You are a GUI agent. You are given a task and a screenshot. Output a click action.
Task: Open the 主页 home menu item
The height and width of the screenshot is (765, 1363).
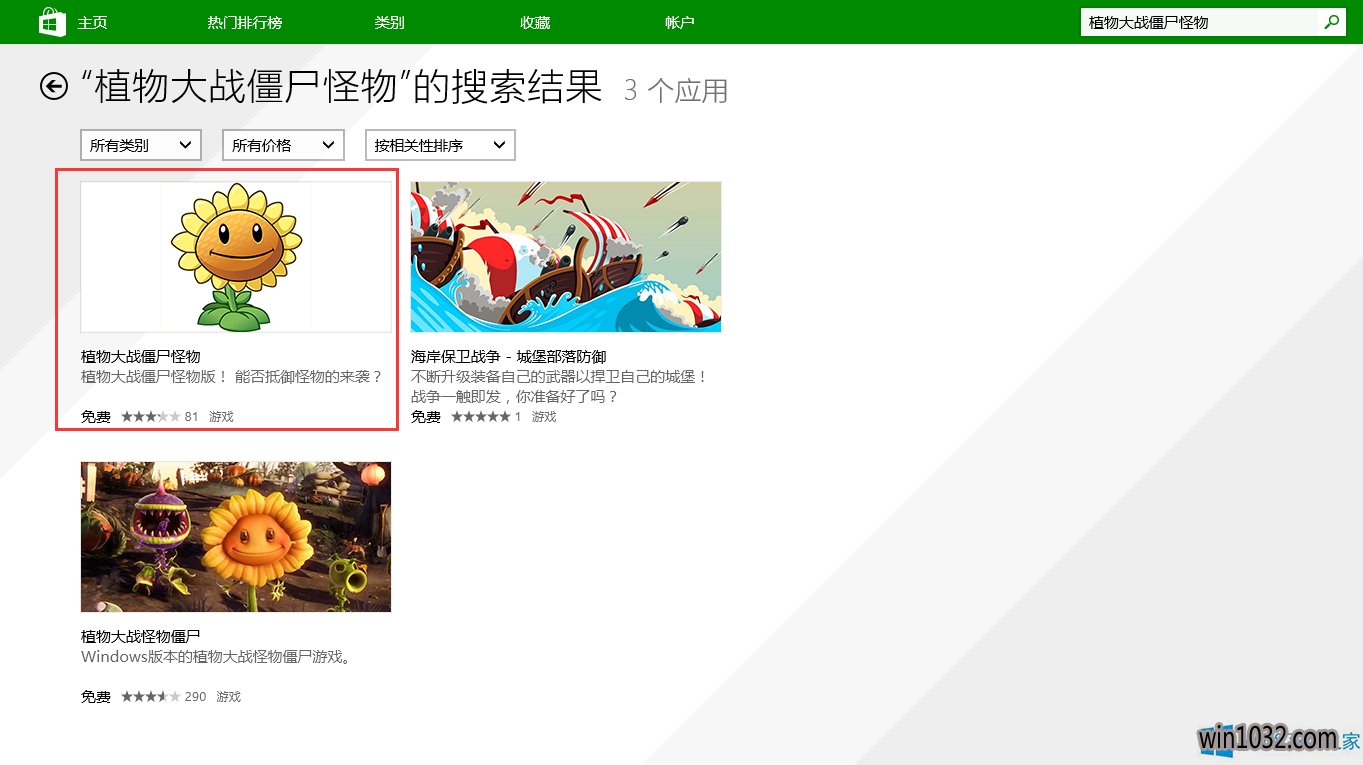(92, 22)
